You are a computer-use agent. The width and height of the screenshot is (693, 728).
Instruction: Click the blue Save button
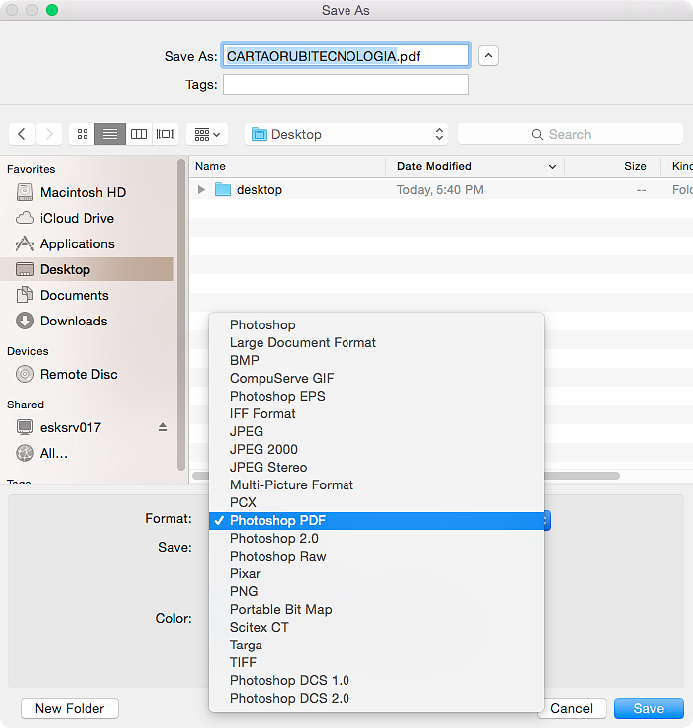tap(648, 708)
